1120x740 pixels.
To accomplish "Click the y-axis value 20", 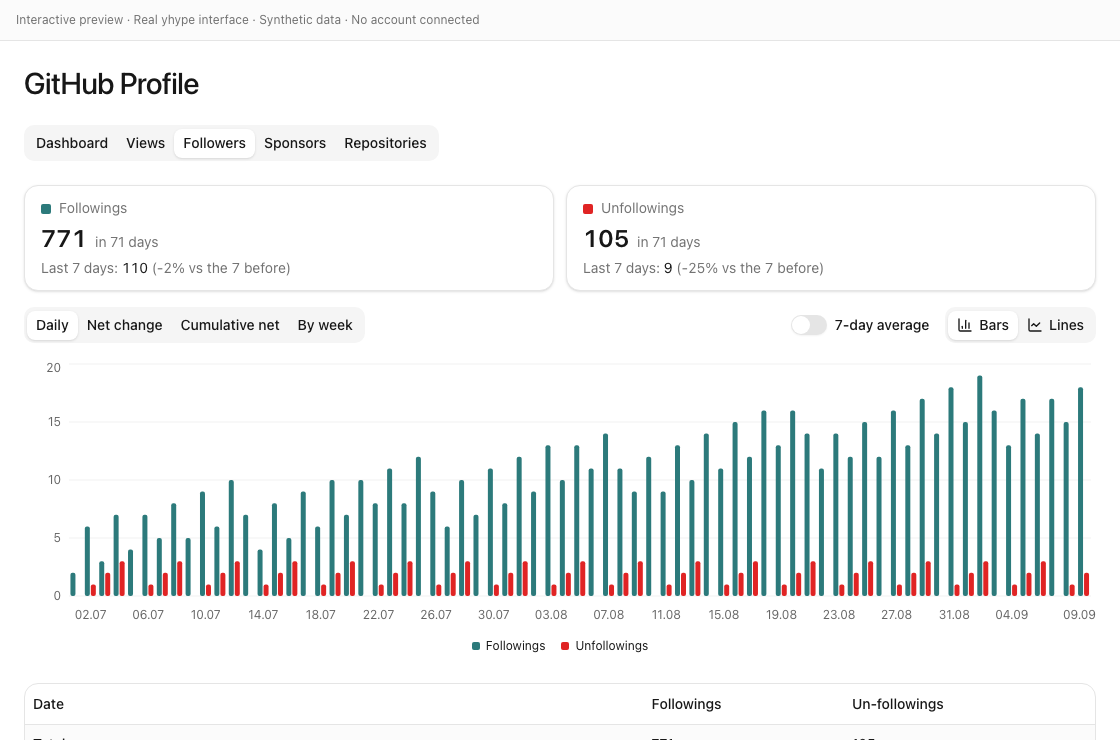I will point(54,368).
